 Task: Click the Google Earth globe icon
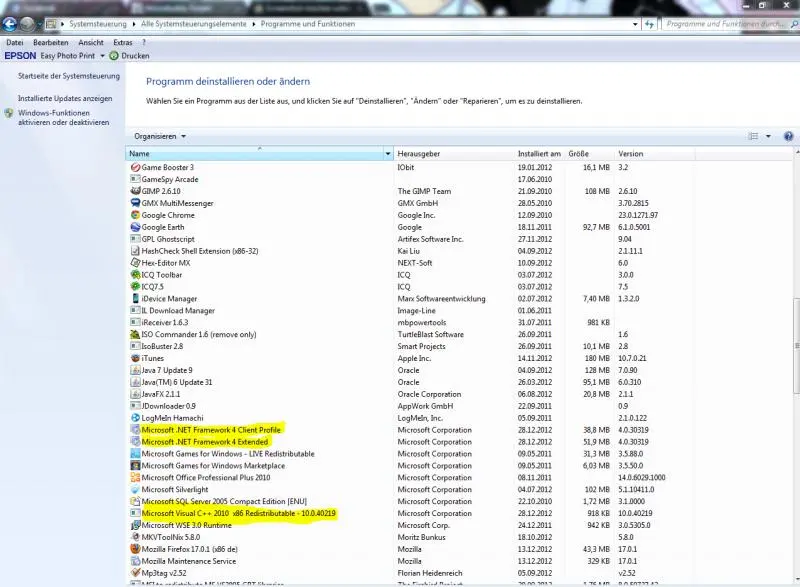tap(135, 227)
